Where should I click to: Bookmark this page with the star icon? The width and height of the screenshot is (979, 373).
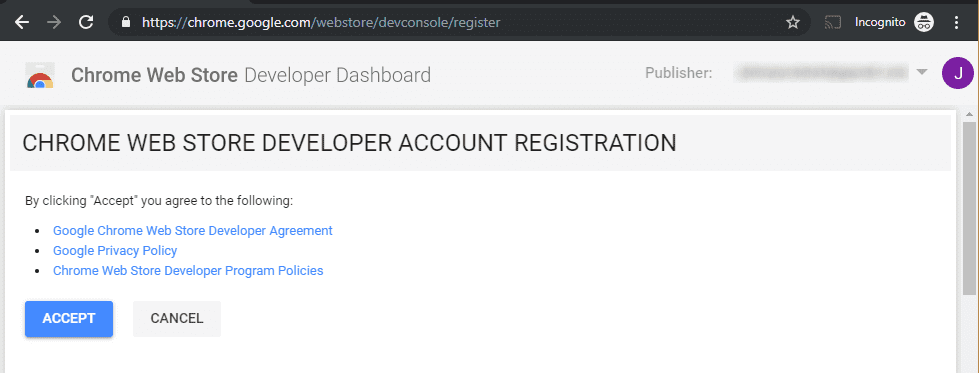tap(793, 22)
